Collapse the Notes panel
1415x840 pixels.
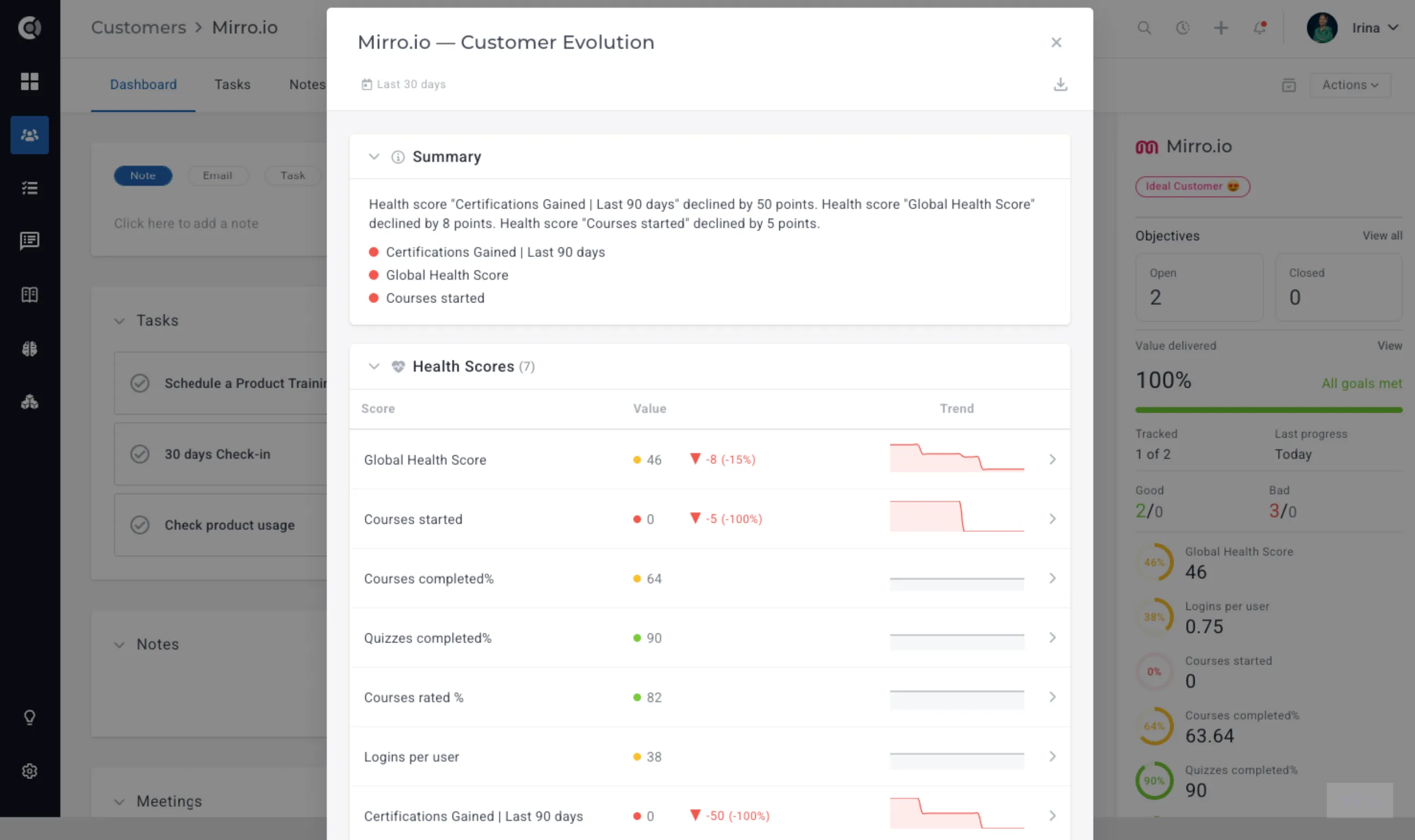119,645
